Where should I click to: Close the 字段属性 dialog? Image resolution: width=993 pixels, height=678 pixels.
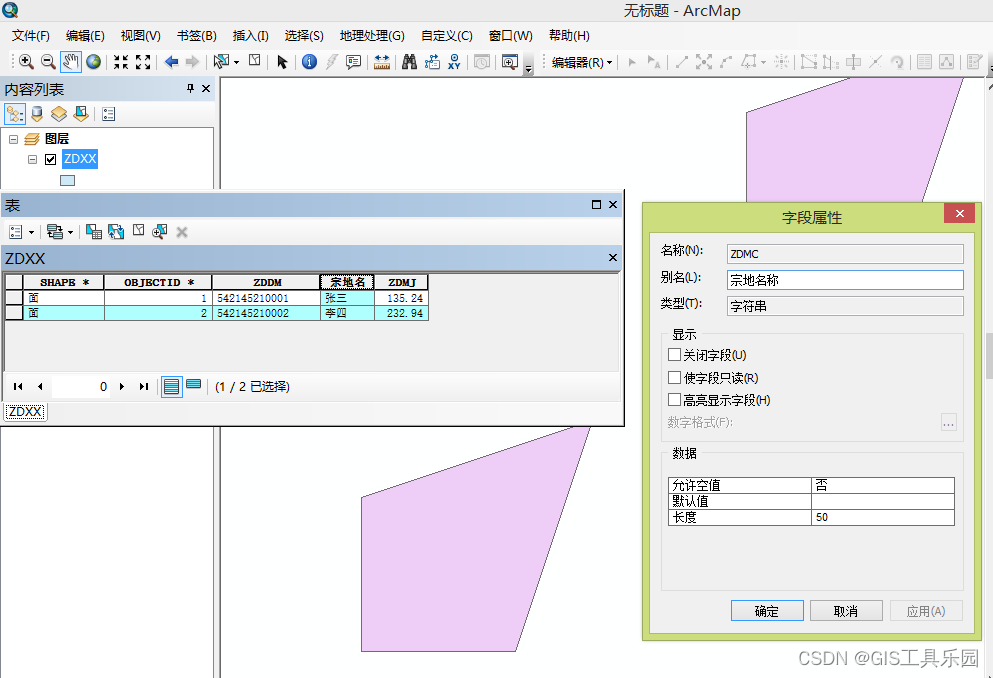click(x=959, y=213)
